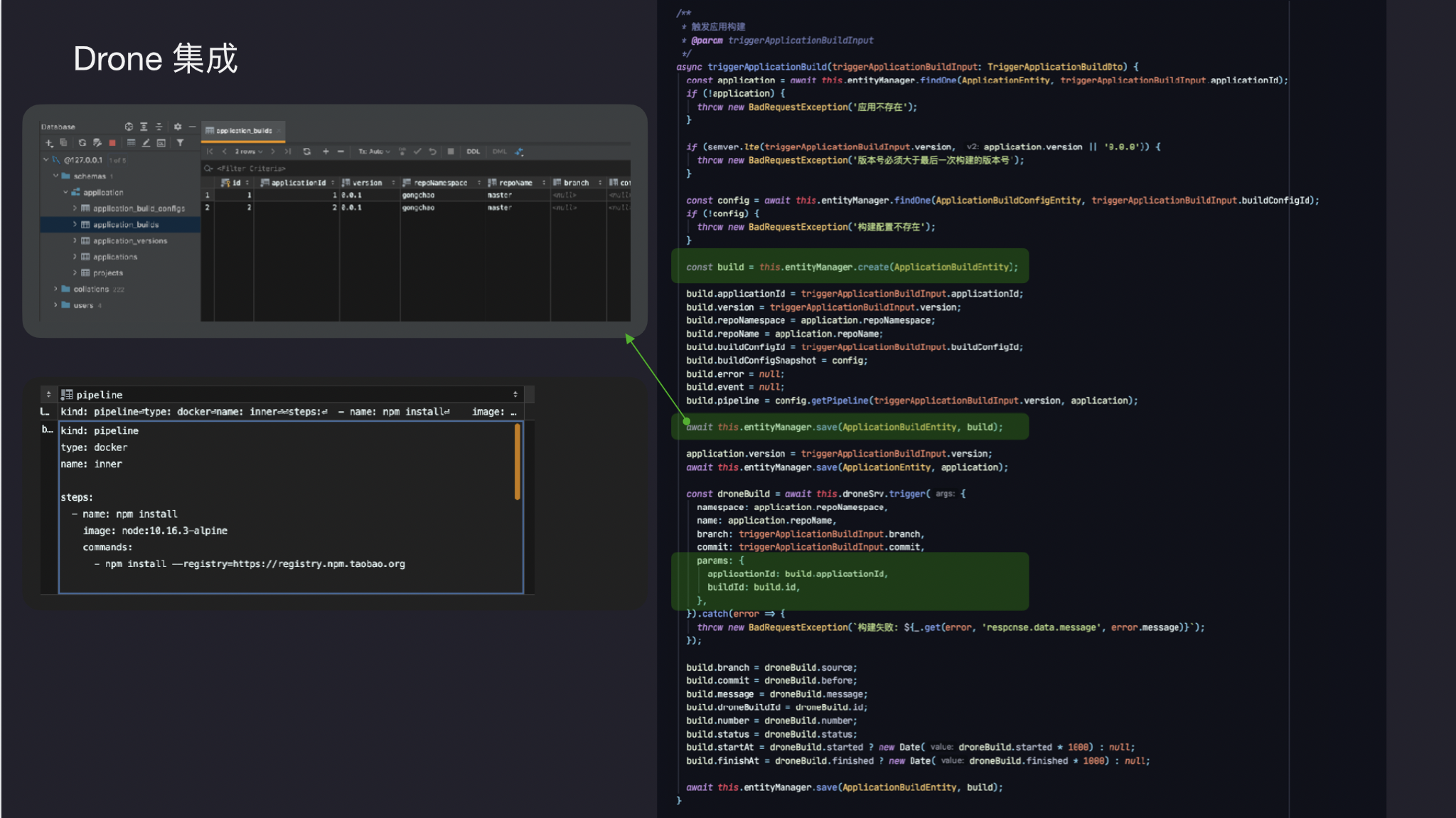Image resolution: width=1456 pixels, height=818 pixels.
Task: Click the Collapse All icon in Database header
Action: tap(159, 127)
